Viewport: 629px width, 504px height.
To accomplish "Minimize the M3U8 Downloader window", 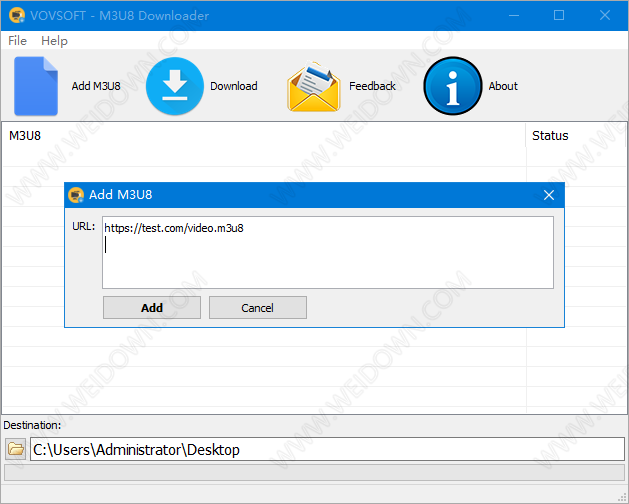I will 514,16.
